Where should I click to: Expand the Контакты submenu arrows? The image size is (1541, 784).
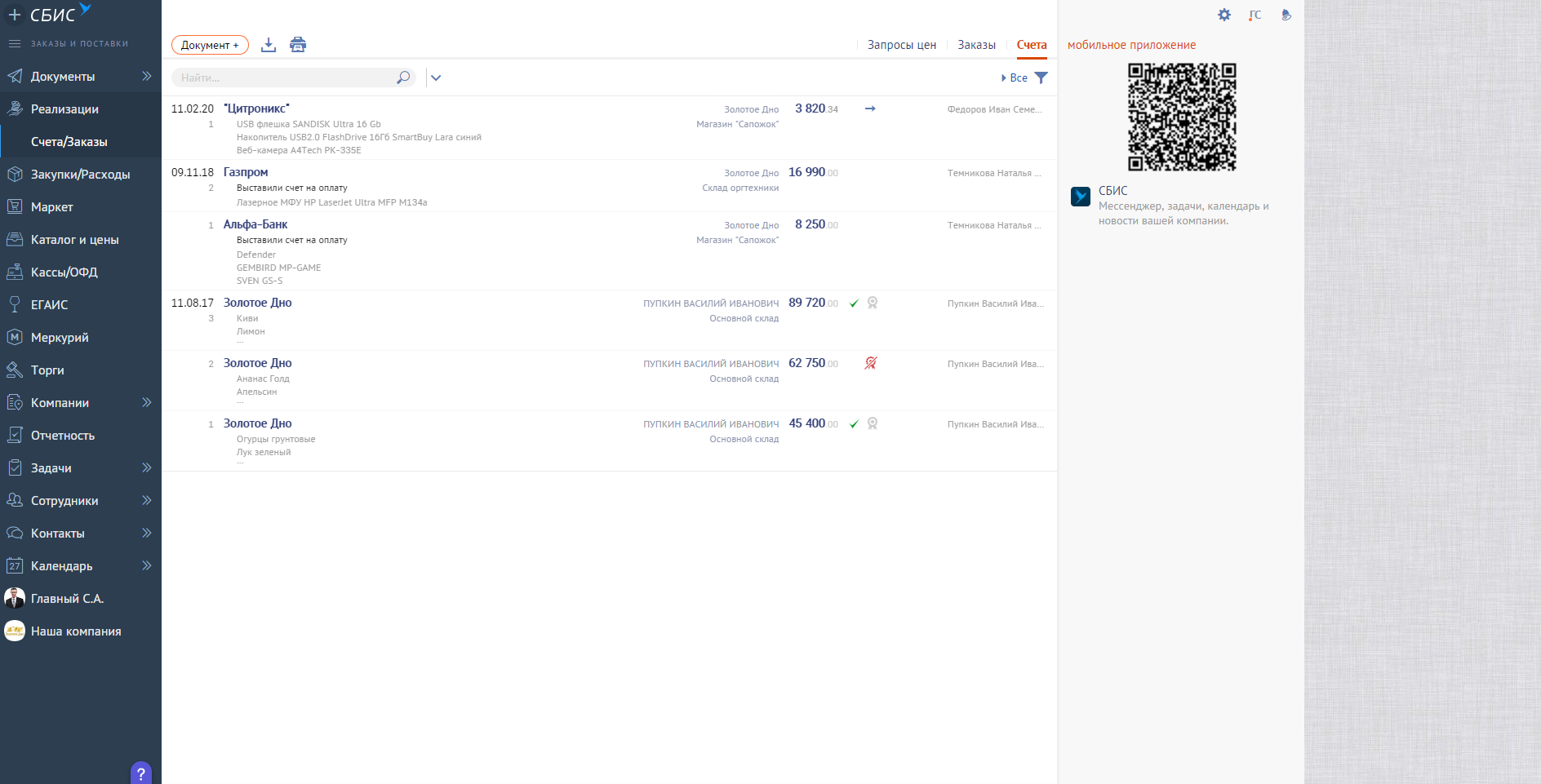click(x=147, y=533)
